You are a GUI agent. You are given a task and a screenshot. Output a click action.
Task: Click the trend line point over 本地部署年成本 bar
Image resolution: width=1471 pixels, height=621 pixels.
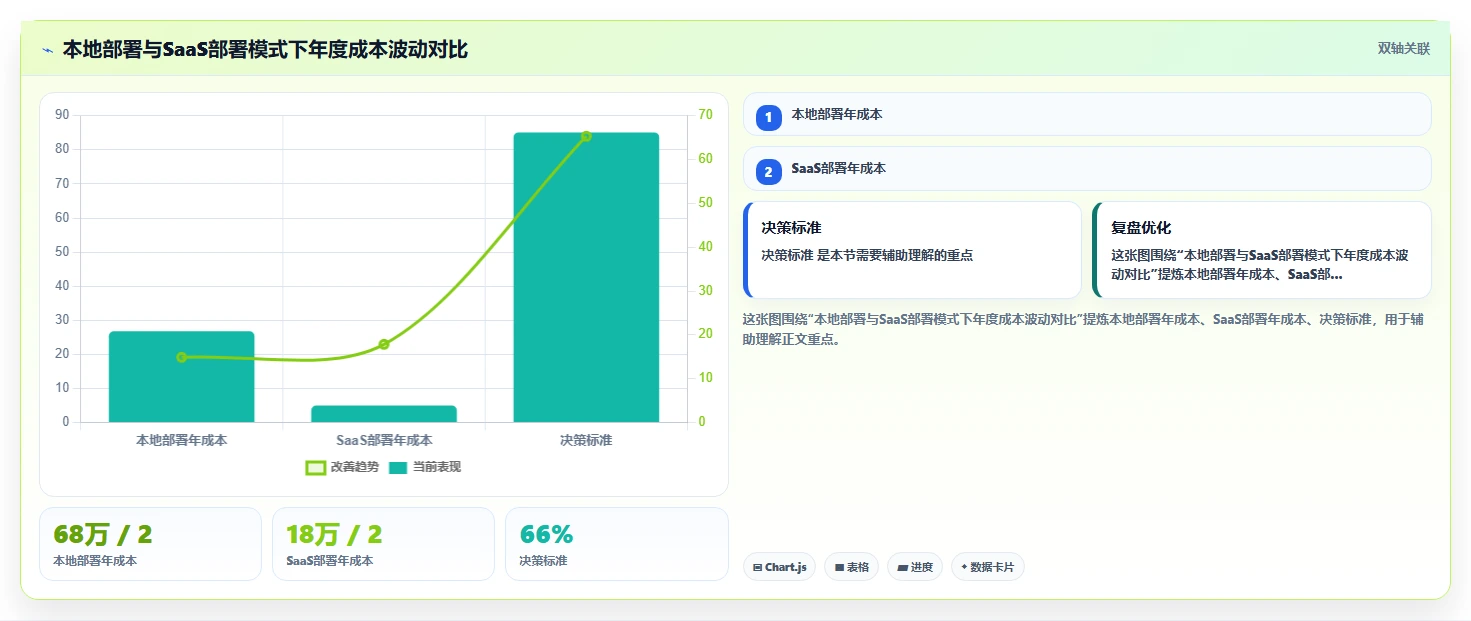click(181, 357)
